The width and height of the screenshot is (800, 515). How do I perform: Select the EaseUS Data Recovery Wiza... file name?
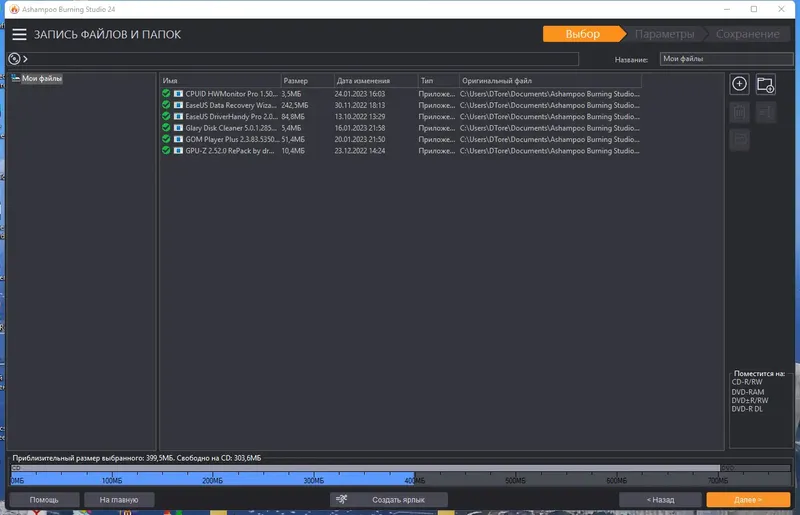231,105
